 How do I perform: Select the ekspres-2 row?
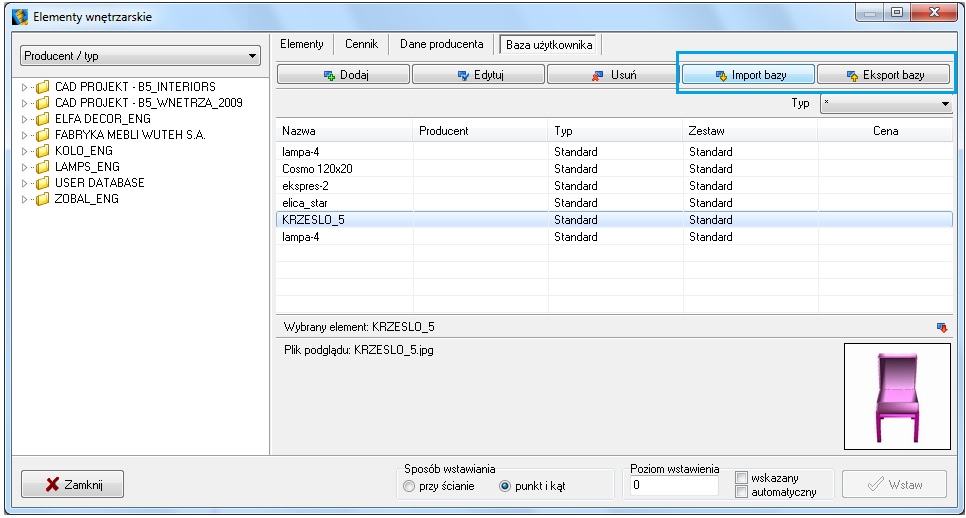click(614, 186)
